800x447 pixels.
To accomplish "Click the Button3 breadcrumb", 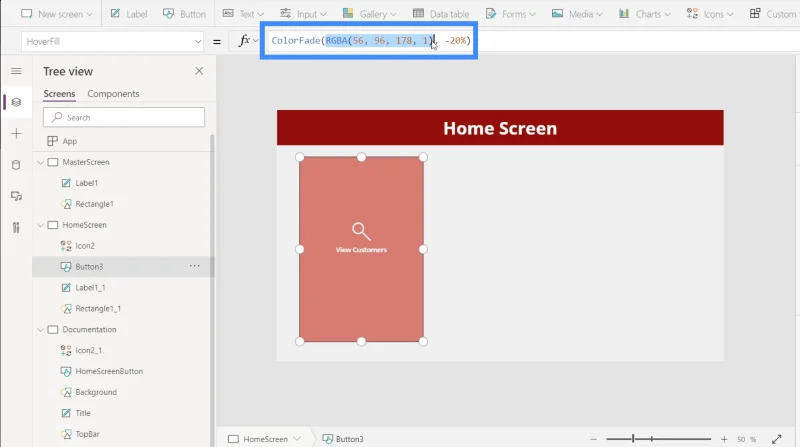I will 343,439.
